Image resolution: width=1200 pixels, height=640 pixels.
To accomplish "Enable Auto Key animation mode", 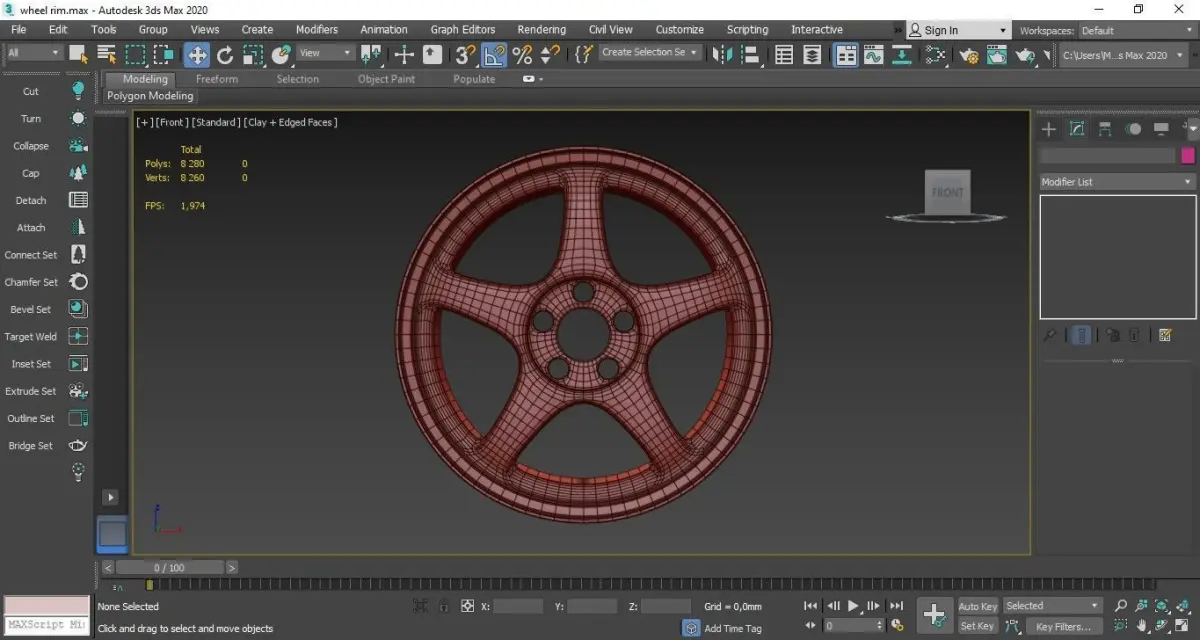I will (977, 606).
